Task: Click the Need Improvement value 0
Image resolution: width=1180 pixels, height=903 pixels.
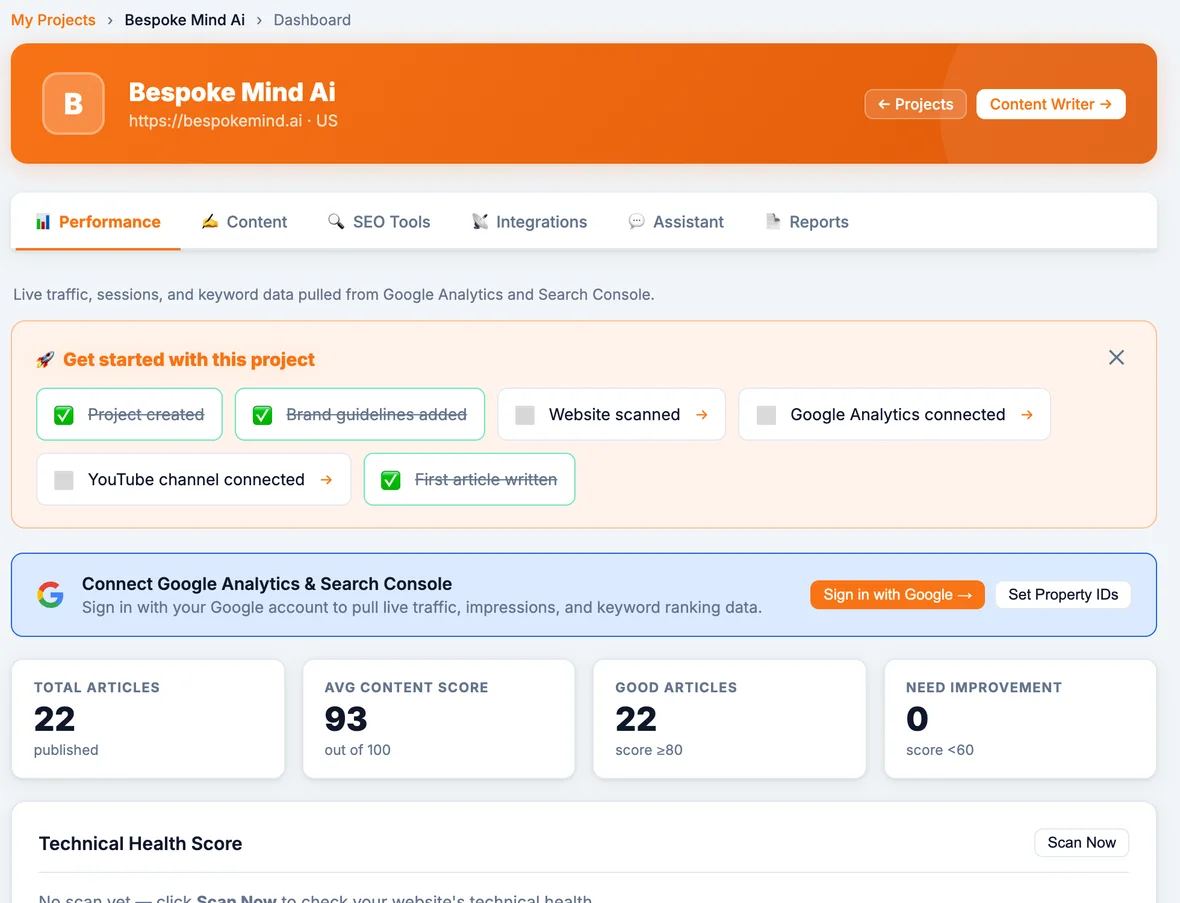Action: (917, 719)
